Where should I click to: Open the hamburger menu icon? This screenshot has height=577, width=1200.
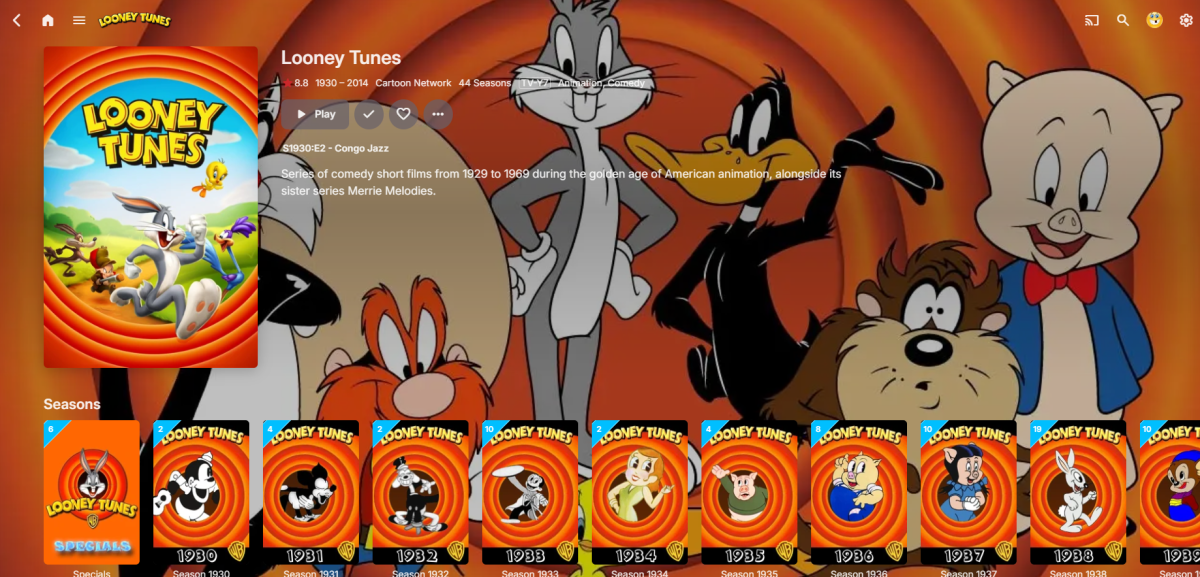(x=79, y=20)
